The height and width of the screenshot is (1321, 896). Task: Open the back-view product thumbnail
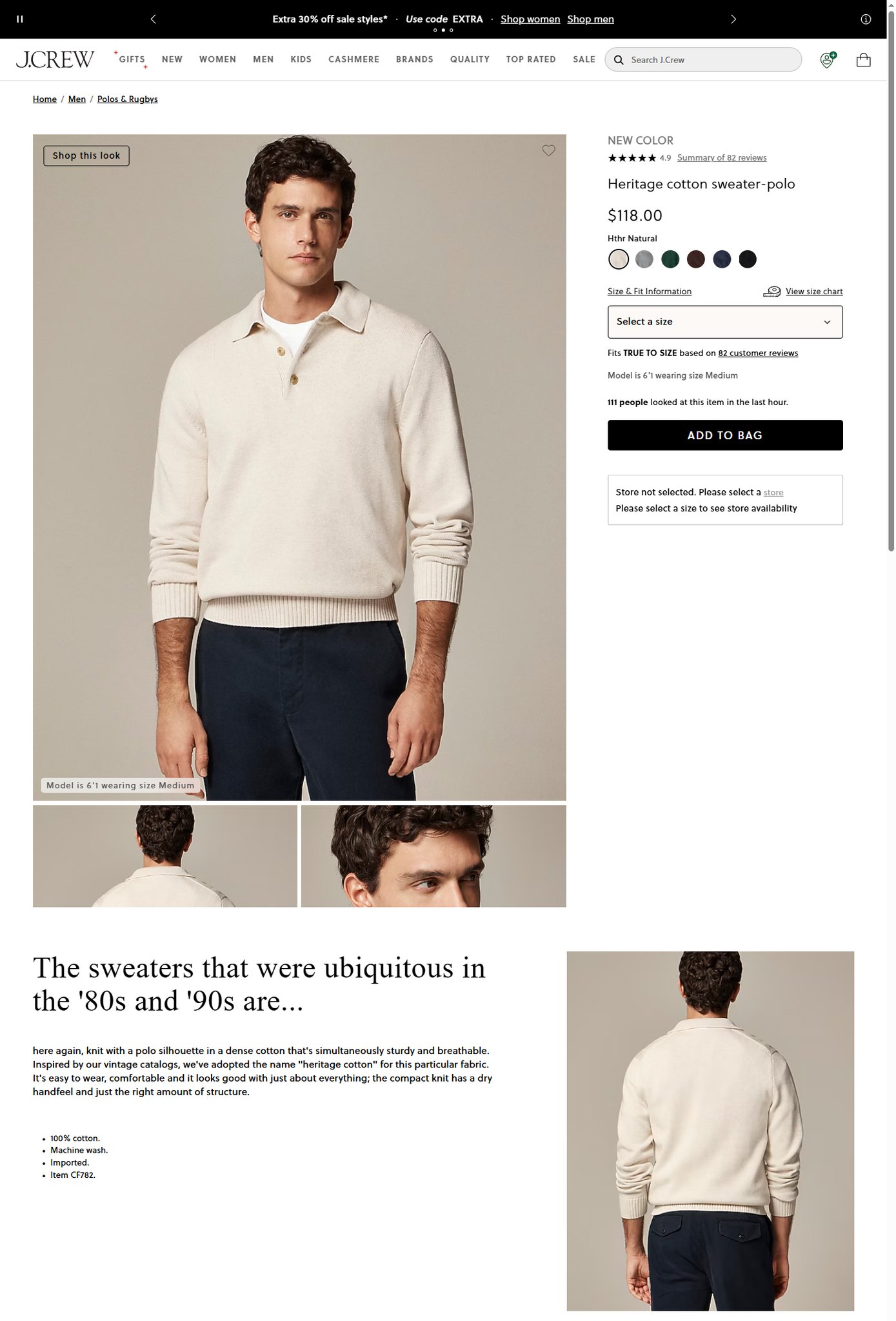[165, 856]
